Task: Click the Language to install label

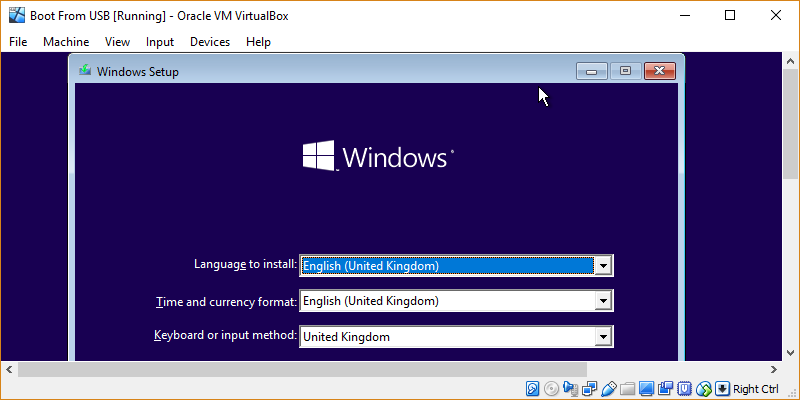Action: (245, 264)
